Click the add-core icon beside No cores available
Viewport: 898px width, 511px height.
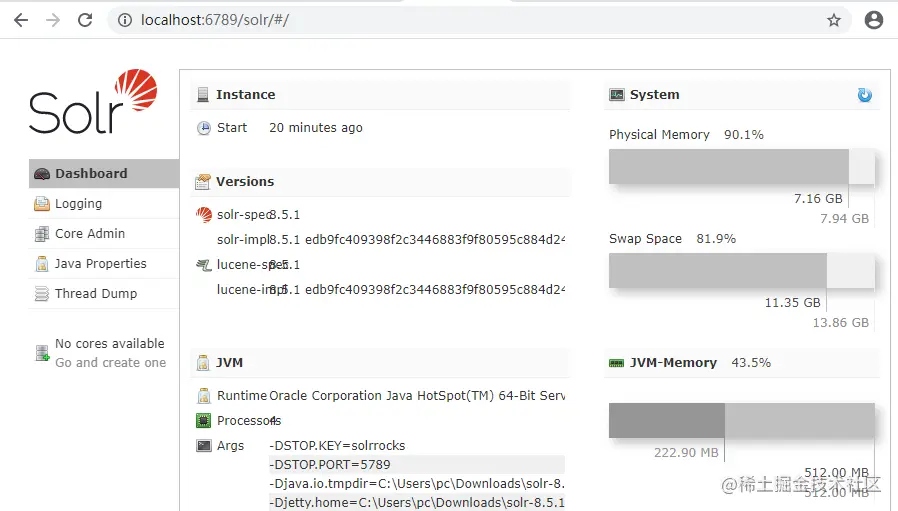coord(42,353)
